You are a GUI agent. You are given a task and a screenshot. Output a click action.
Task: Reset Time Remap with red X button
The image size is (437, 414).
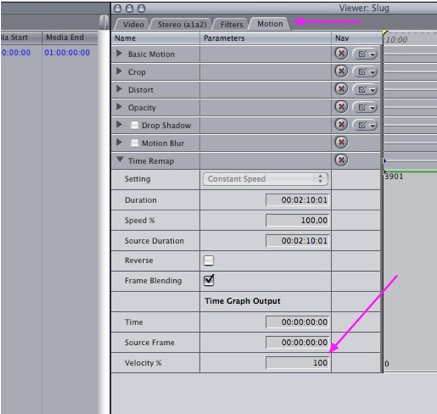point(341,160)
